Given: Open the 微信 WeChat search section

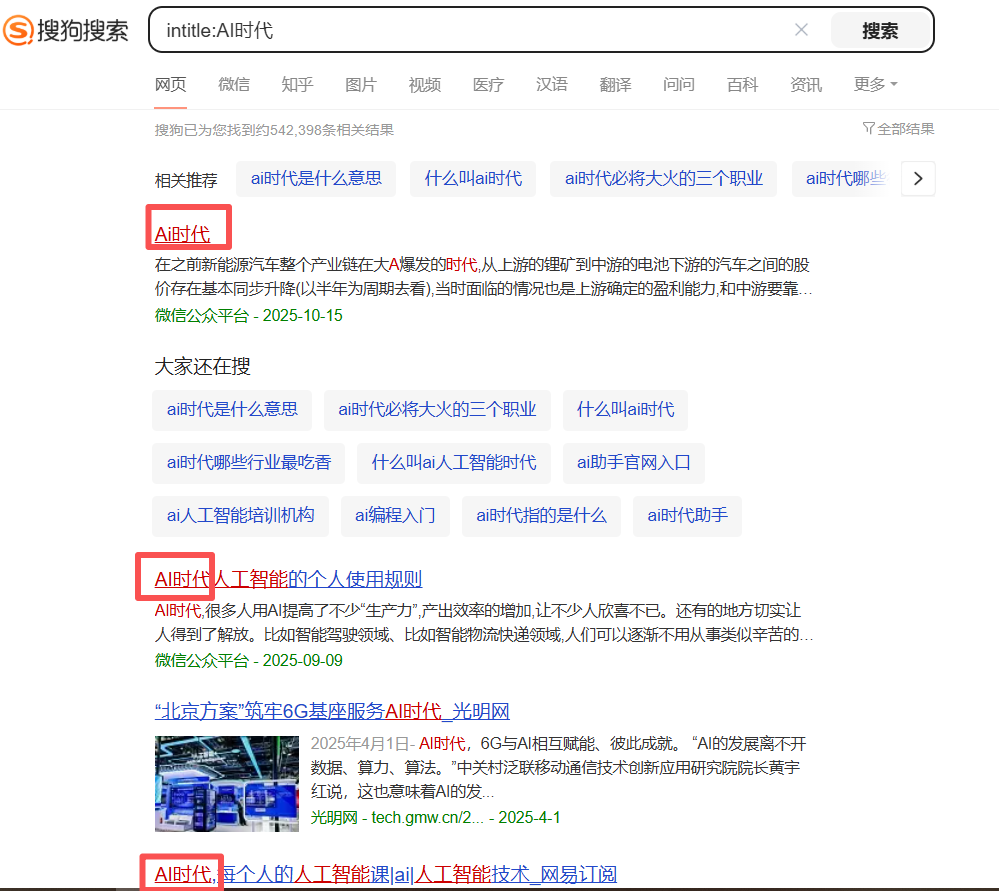Looking at the screenshot, I should [x=234, y=85].
